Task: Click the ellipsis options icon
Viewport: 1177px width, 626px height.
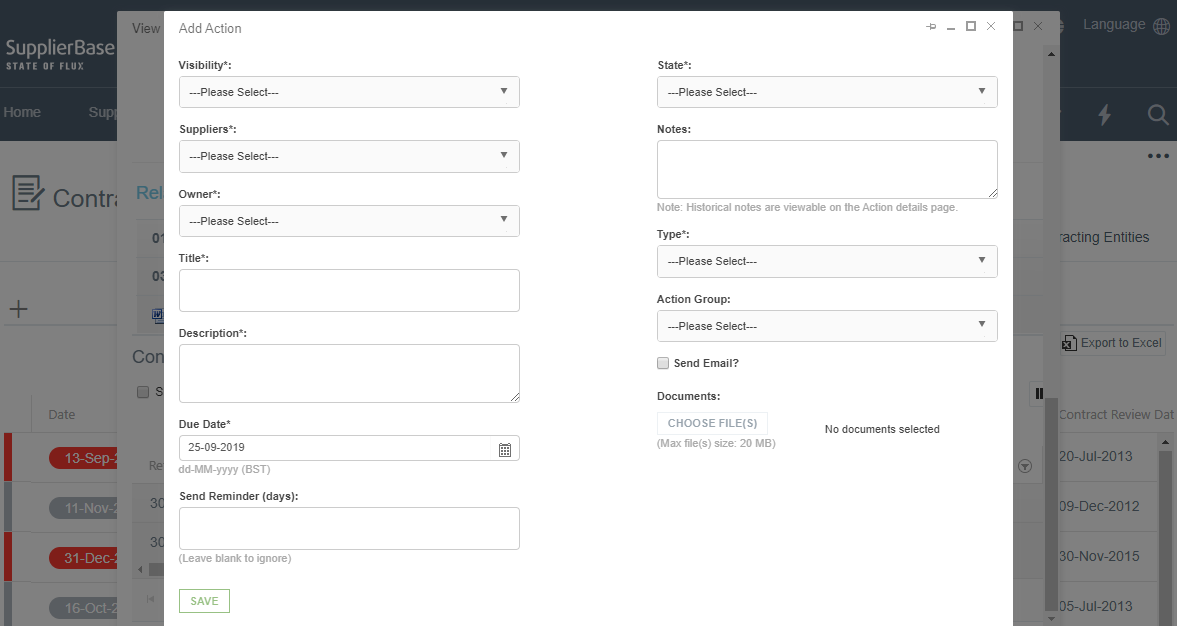Action: (x=1158, y=155)
